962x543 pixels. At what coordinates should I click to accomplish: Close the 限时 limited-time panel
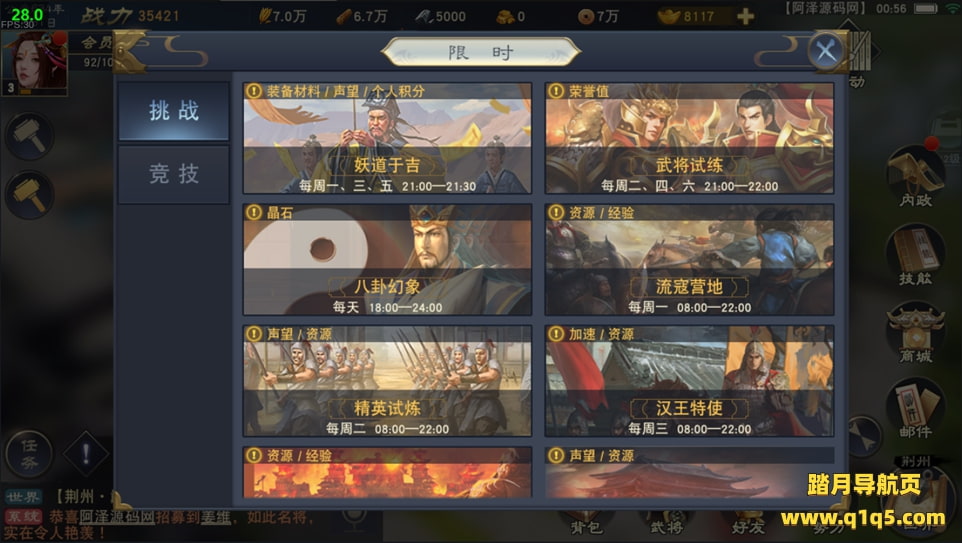coord(826,51)
